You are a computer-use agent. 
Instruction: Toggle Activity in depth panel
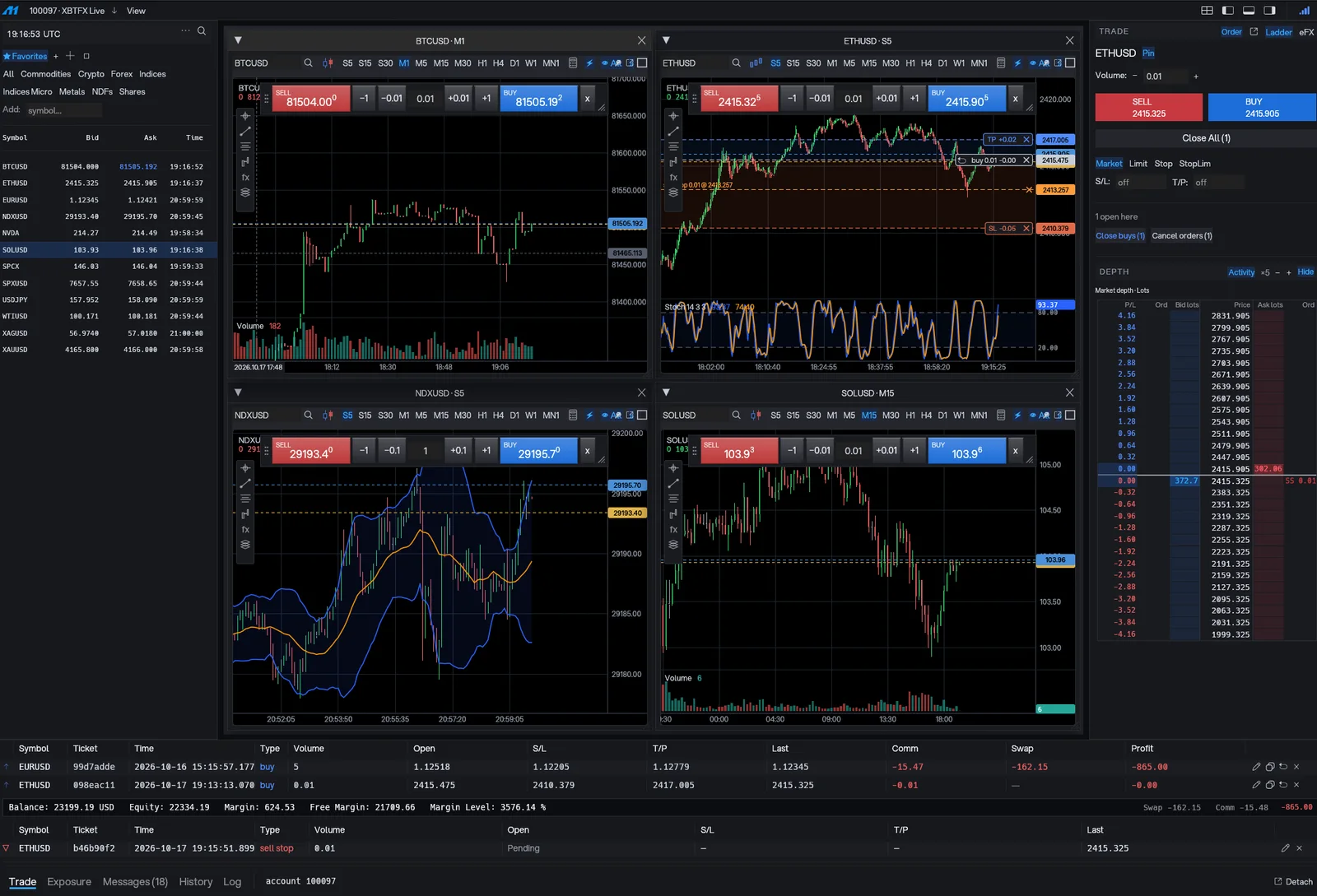pos(1241,272)
